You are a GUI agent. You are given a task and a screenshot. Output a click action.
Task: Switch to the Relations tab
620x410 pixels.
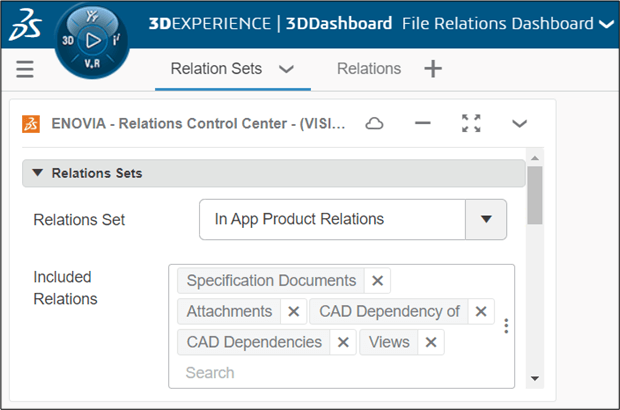coord(369,69)
